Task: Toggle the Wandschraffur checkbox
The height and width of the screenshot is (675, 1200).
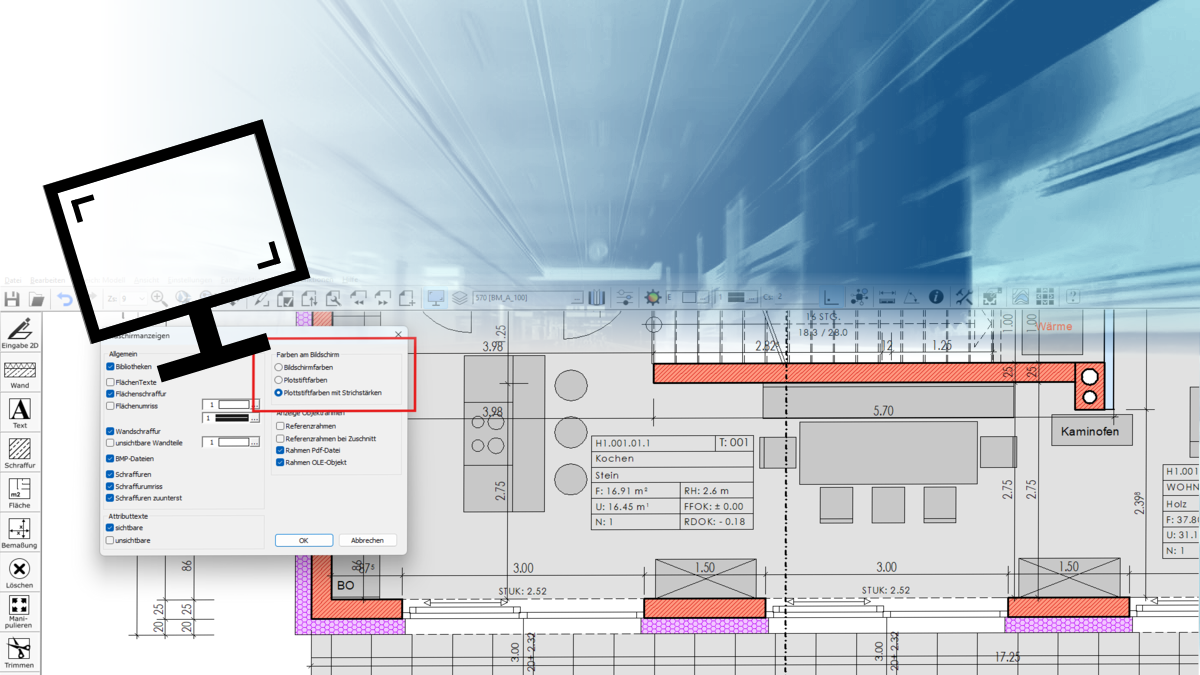Action: click(x=110, y=431)
